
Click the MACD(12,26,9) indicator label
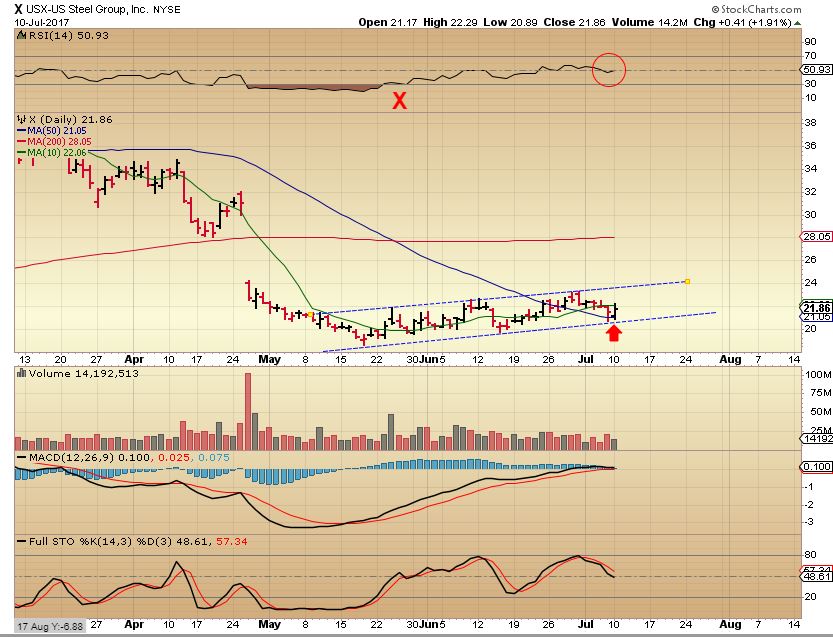(x=71, y=457)
